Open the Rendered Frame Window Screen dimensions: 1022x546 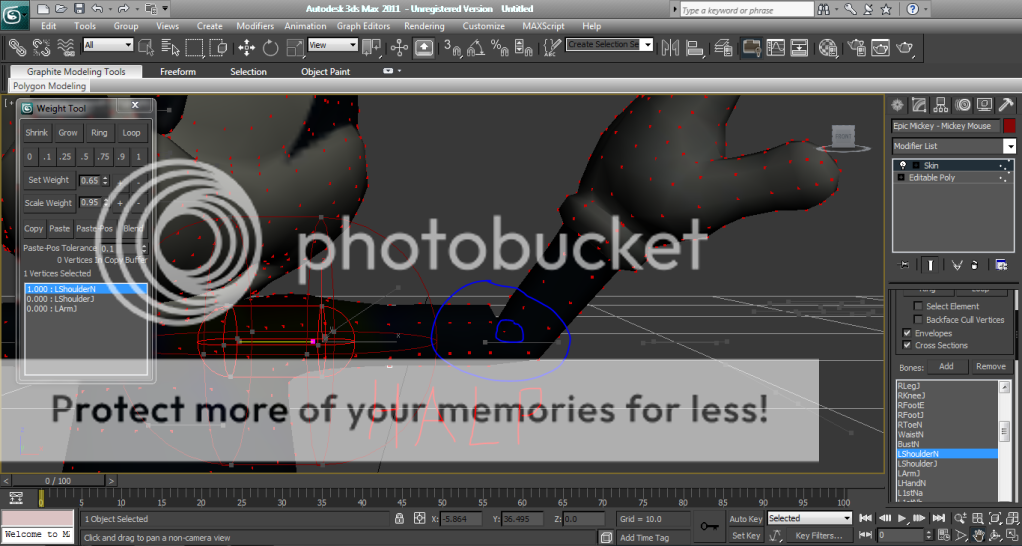click(880, 48)
